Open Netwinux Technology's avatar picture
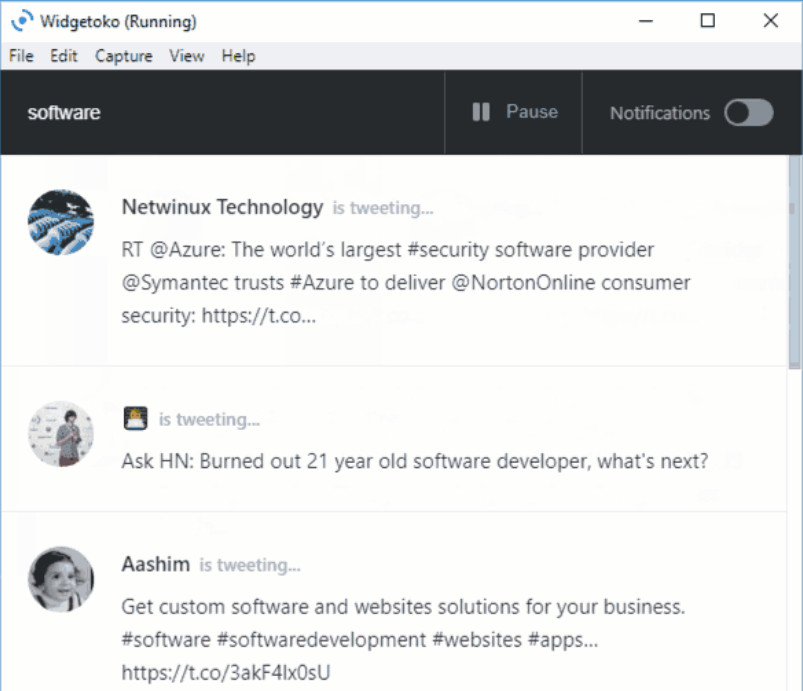 click(x=61, y=222)
